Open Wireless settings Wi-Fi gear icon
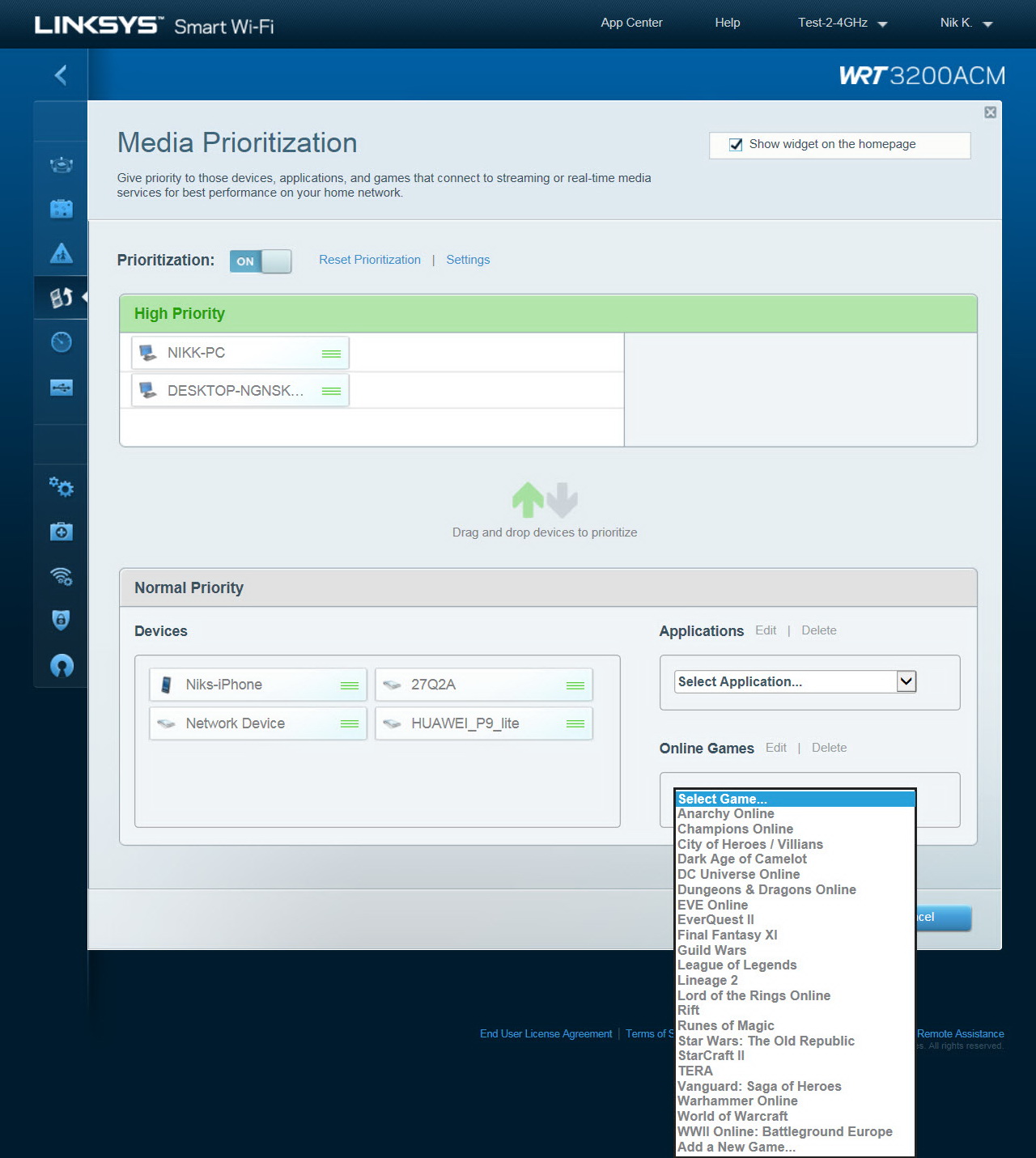This screenshot has height=1158, width=1036. (62, 576)
